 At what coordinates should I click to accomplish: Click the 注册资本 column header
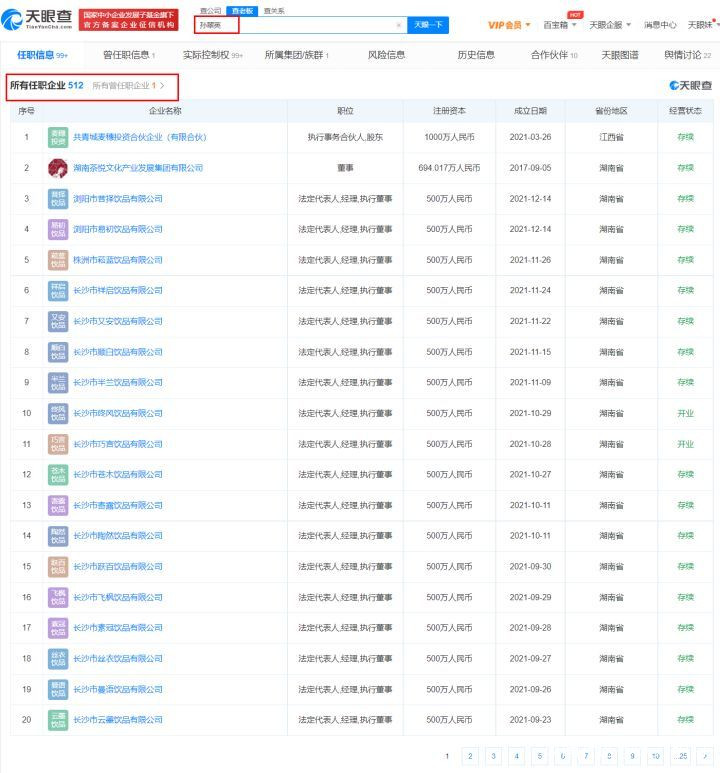449,111
